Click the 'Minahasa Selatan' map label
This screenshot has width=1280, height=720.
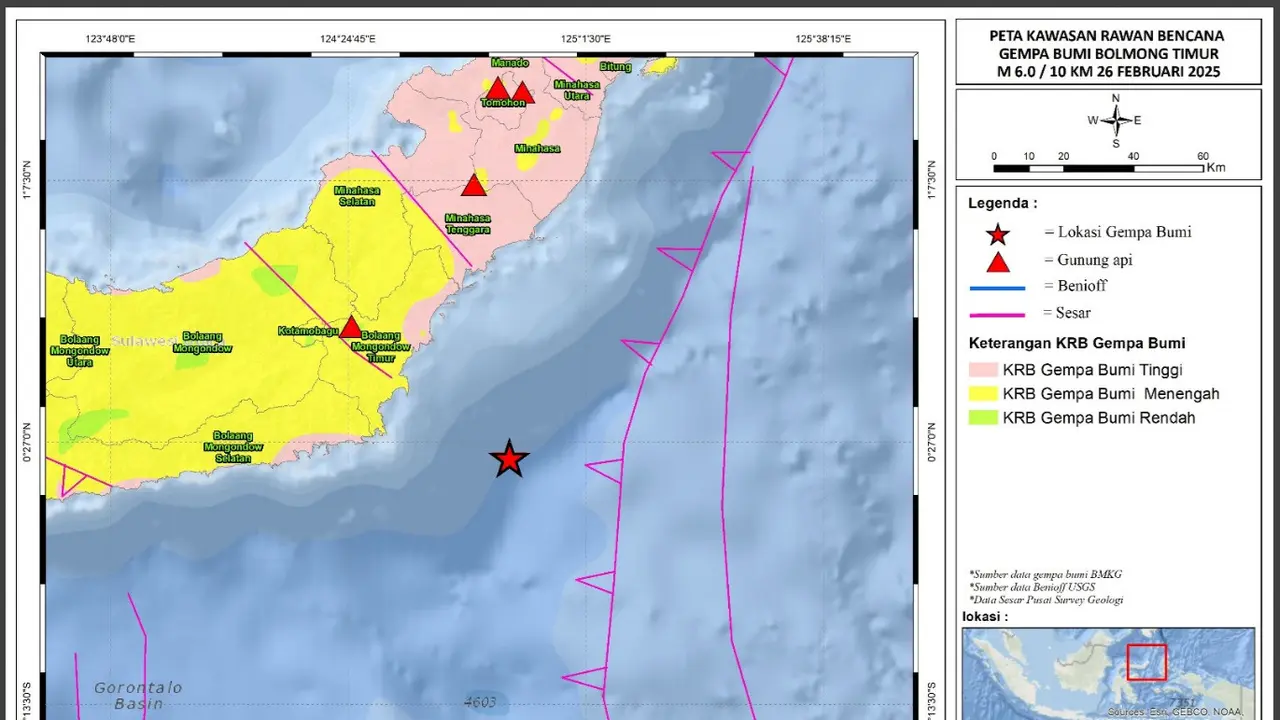pyautogui.click(x=355, y=195)
